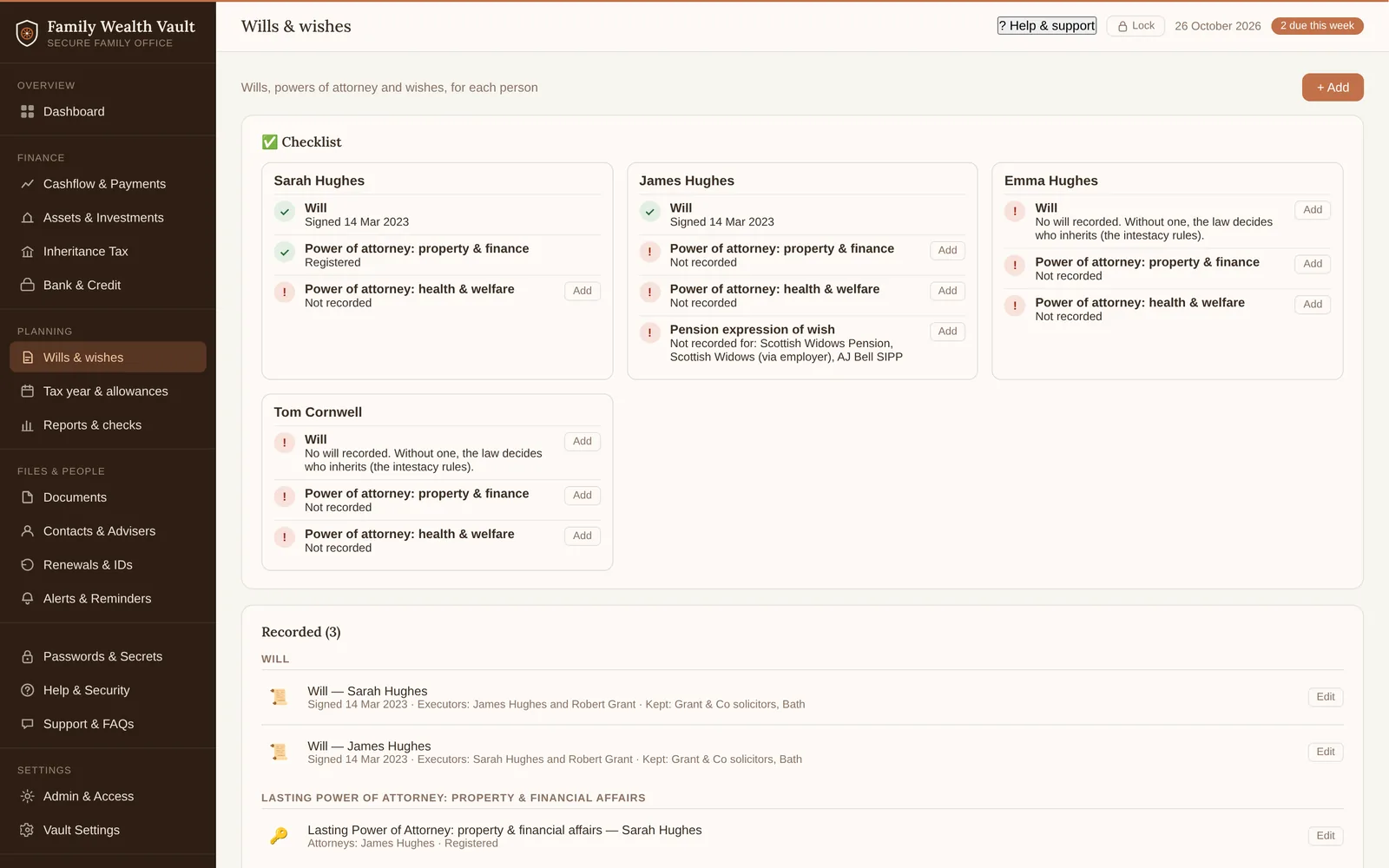Edit Sarah Hughes Lasting Power of Attorney record

coord(1326,836)
